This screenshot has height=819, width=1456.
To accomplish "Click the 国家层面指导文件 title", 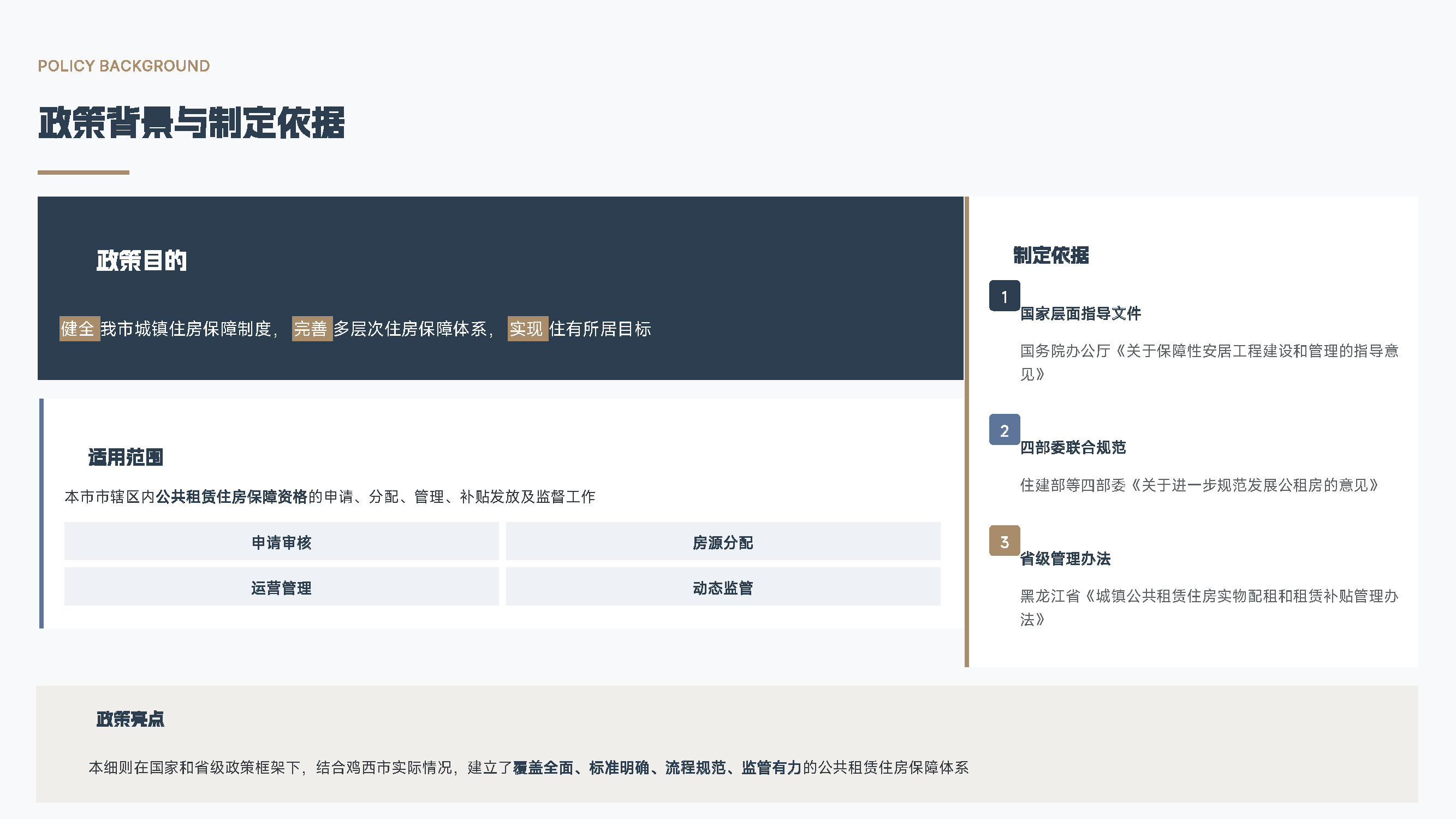I will (1080, 313).
